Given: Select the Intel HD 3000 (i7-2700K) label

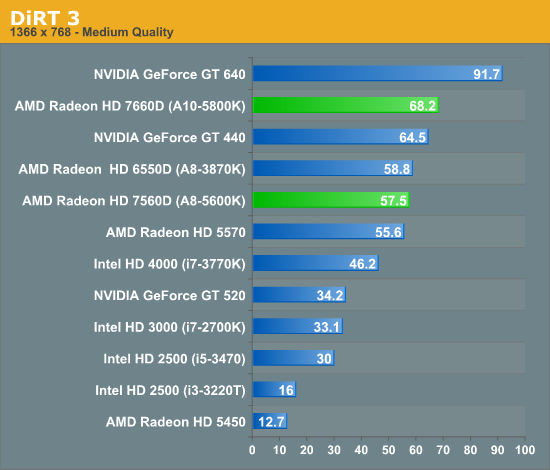Looking at the screenshot, I should coord(170,327).
